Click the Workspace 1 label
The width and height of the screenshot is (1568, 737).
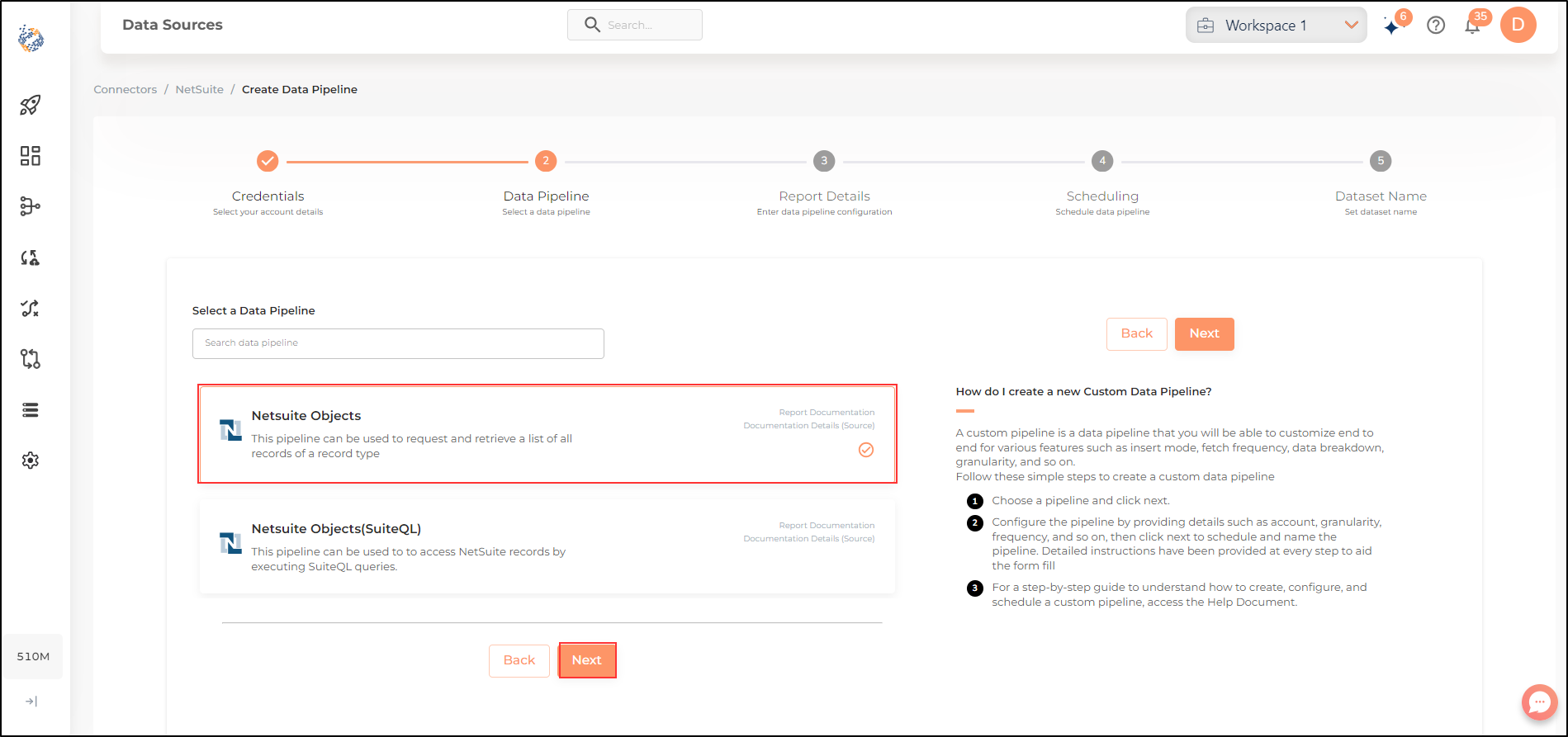click(1266, 26)
